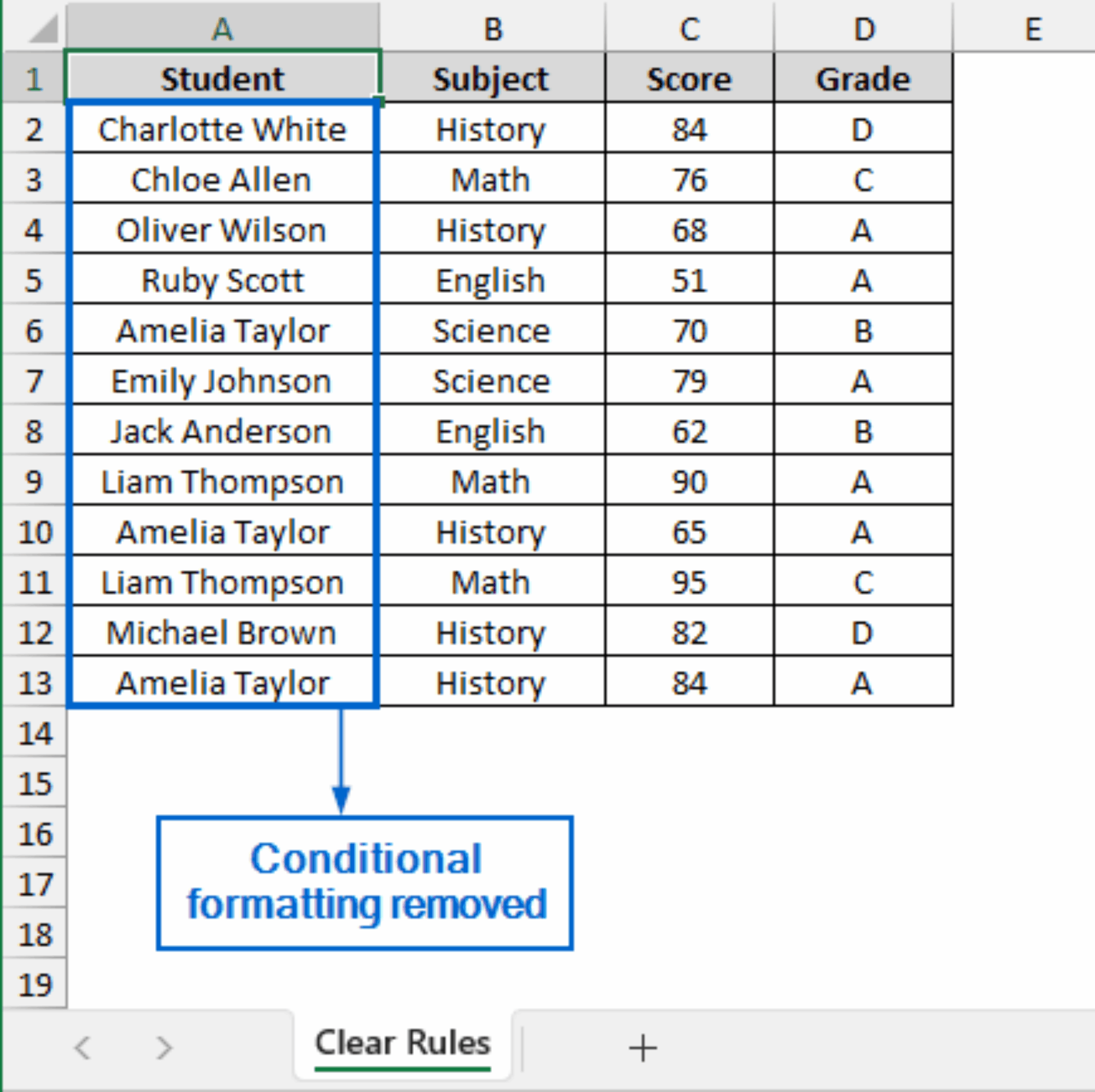This screenshot has width=1095, height=1092.
Task: Select the Subject header cell
Action: (x=491, y=78)
